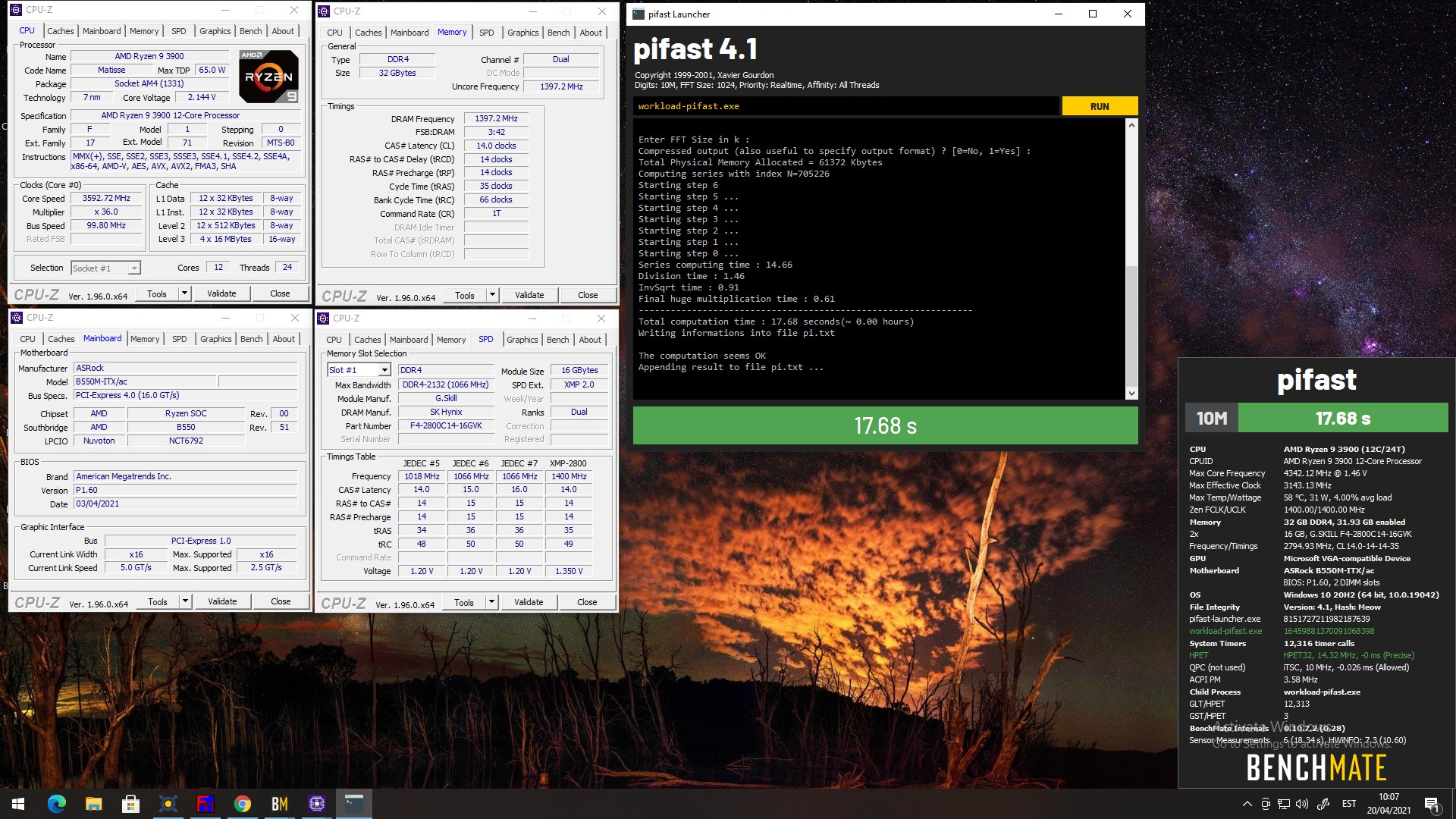Expand Tools arrow in SPD window
Image resolution: width=1456 pixels, height=819 pixels.
coord(491,602)
